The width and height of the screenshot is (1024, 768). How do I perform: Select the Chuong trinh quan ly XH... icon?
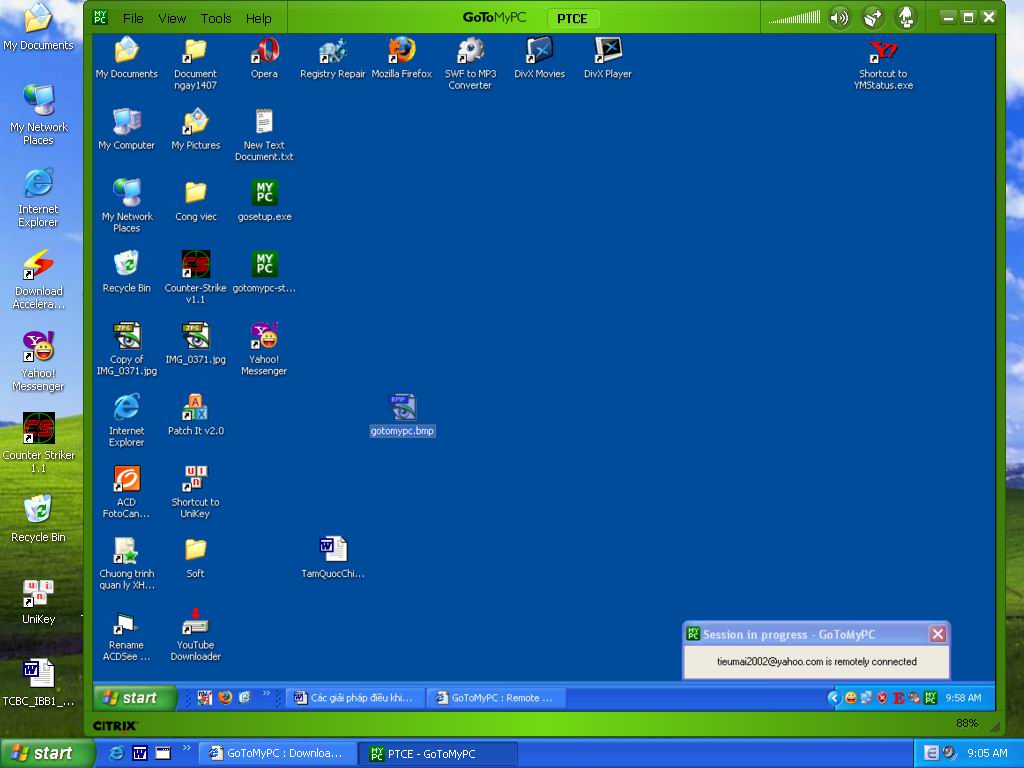127,563
